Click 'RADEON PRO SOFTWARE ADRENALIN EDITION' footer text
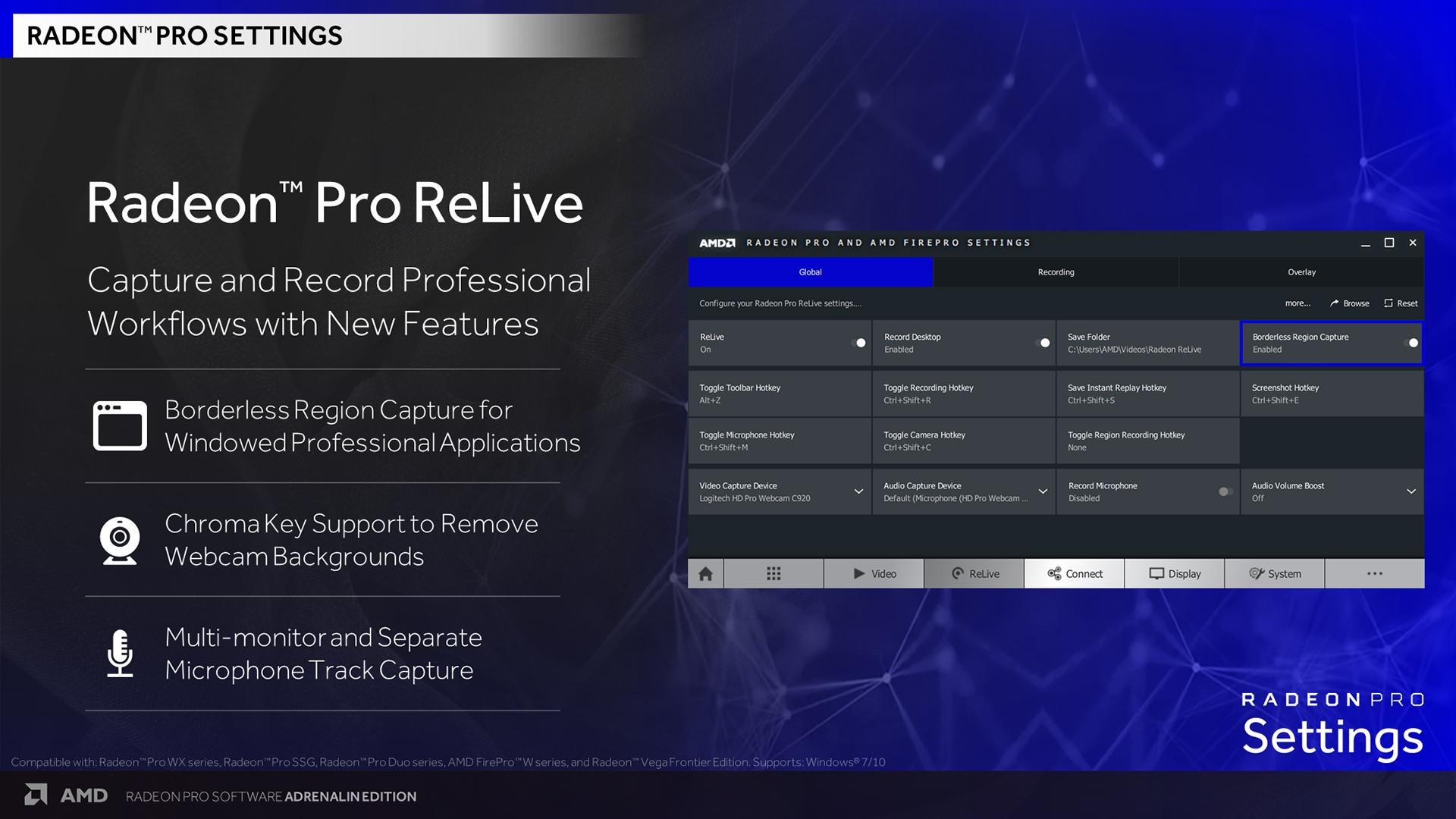Viewport: 1456px width, 819px height. [x=271, y=796]
